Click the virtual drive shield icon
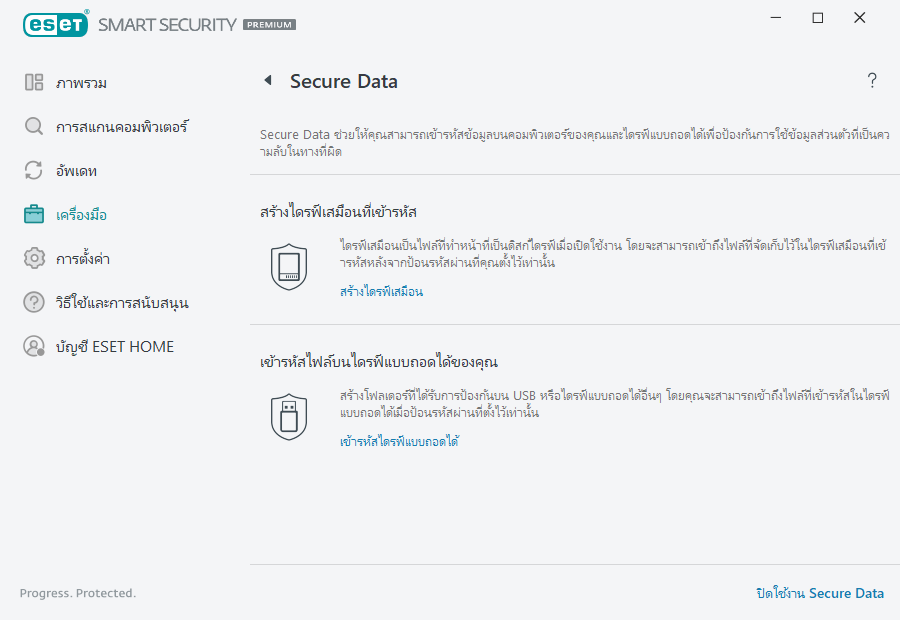The width and height of the screenshot is (900, 620). tap(289, 267)
